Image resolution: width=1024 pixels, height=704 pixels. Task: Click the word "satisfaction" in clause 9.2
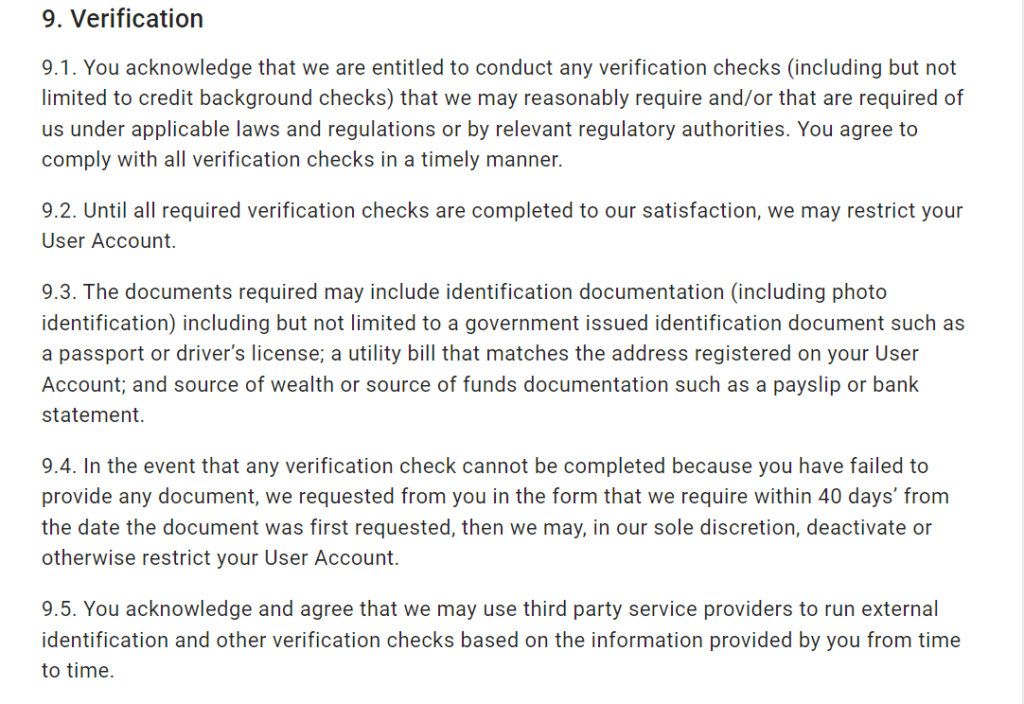click(700, 210)
